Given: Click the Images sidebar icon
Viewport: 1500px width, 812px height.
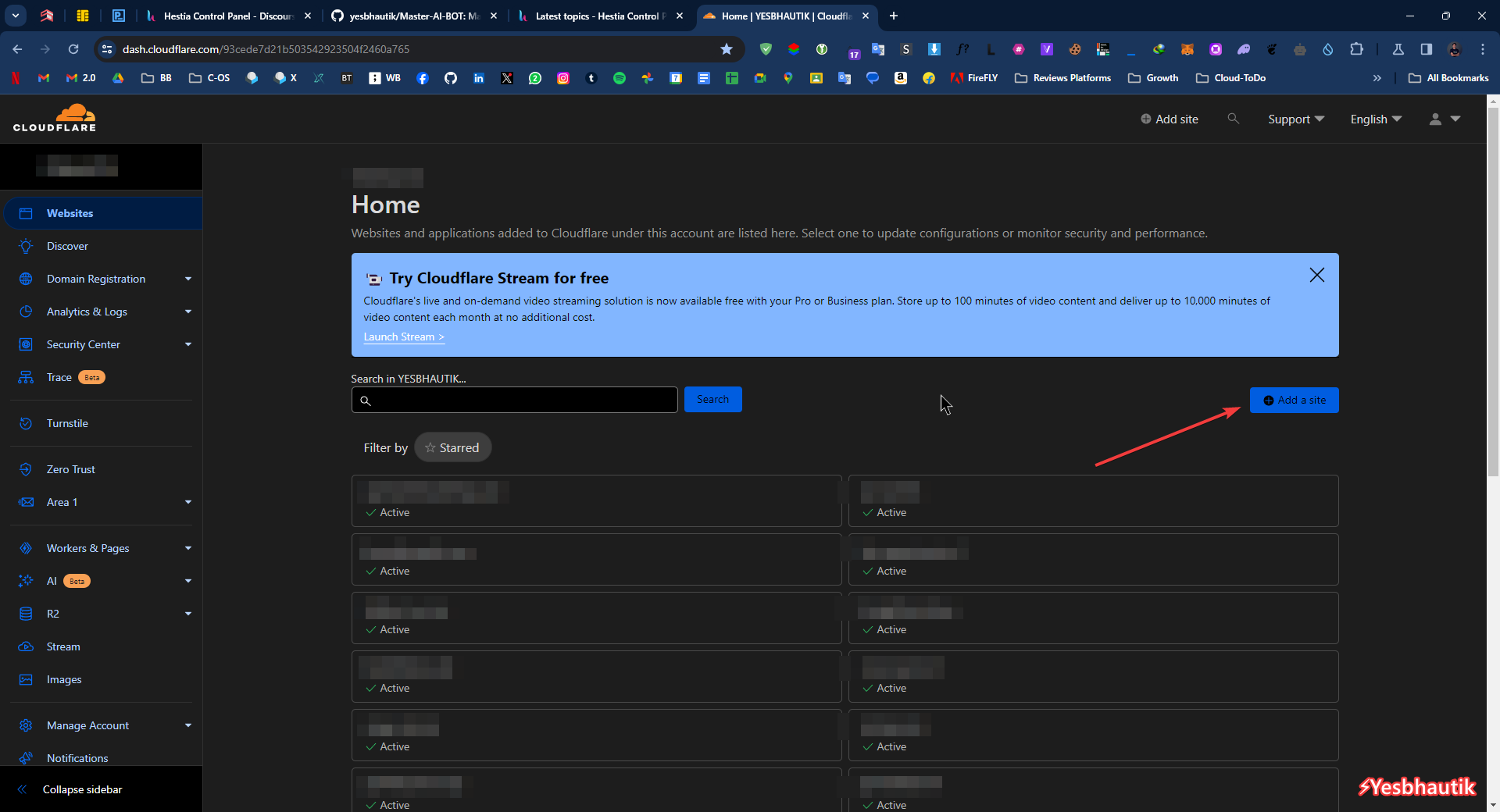Looking at the screenshot, I should pos(26,679).
